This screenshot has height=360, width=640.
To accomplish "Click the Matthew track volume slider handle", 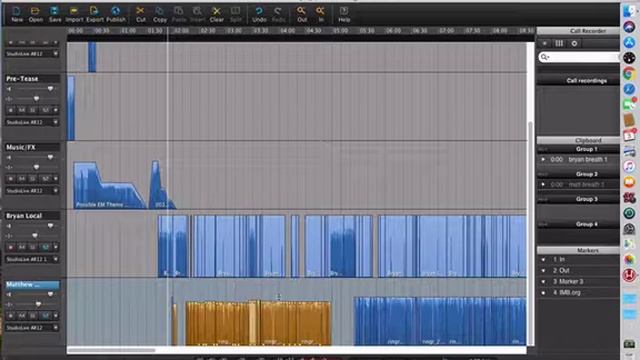I will [50, 294].
